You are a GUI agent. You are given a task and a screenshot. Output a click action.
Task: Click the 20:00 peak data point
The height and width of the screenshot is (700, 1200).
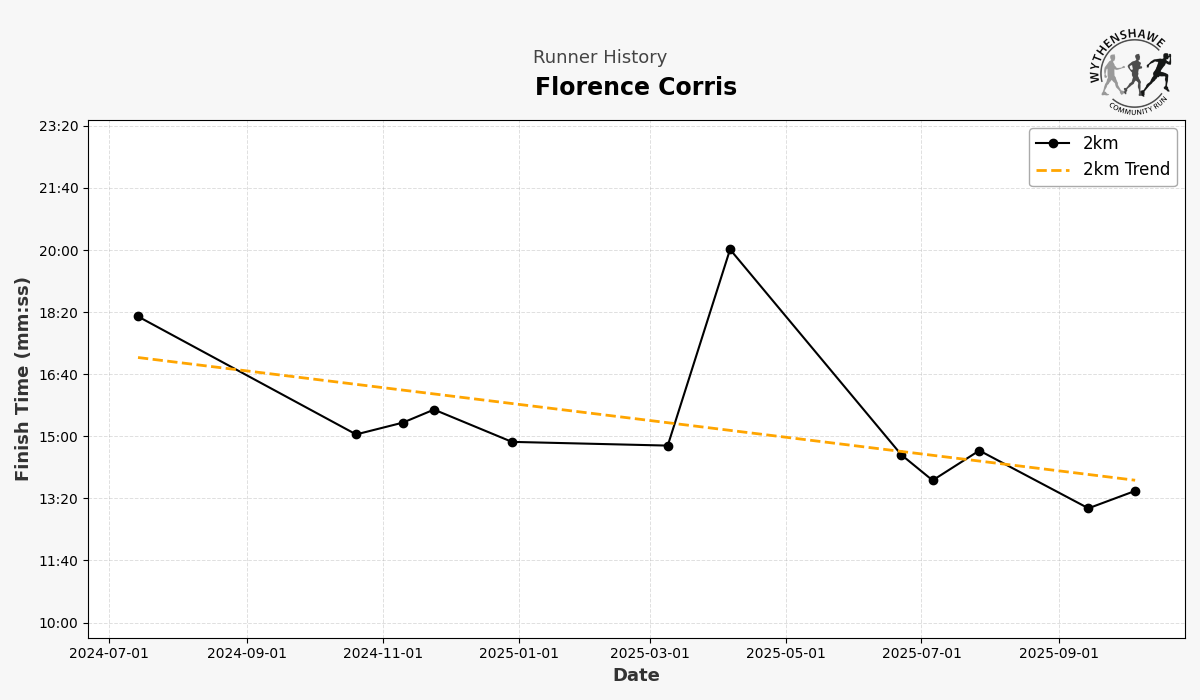tap(730, 249)
